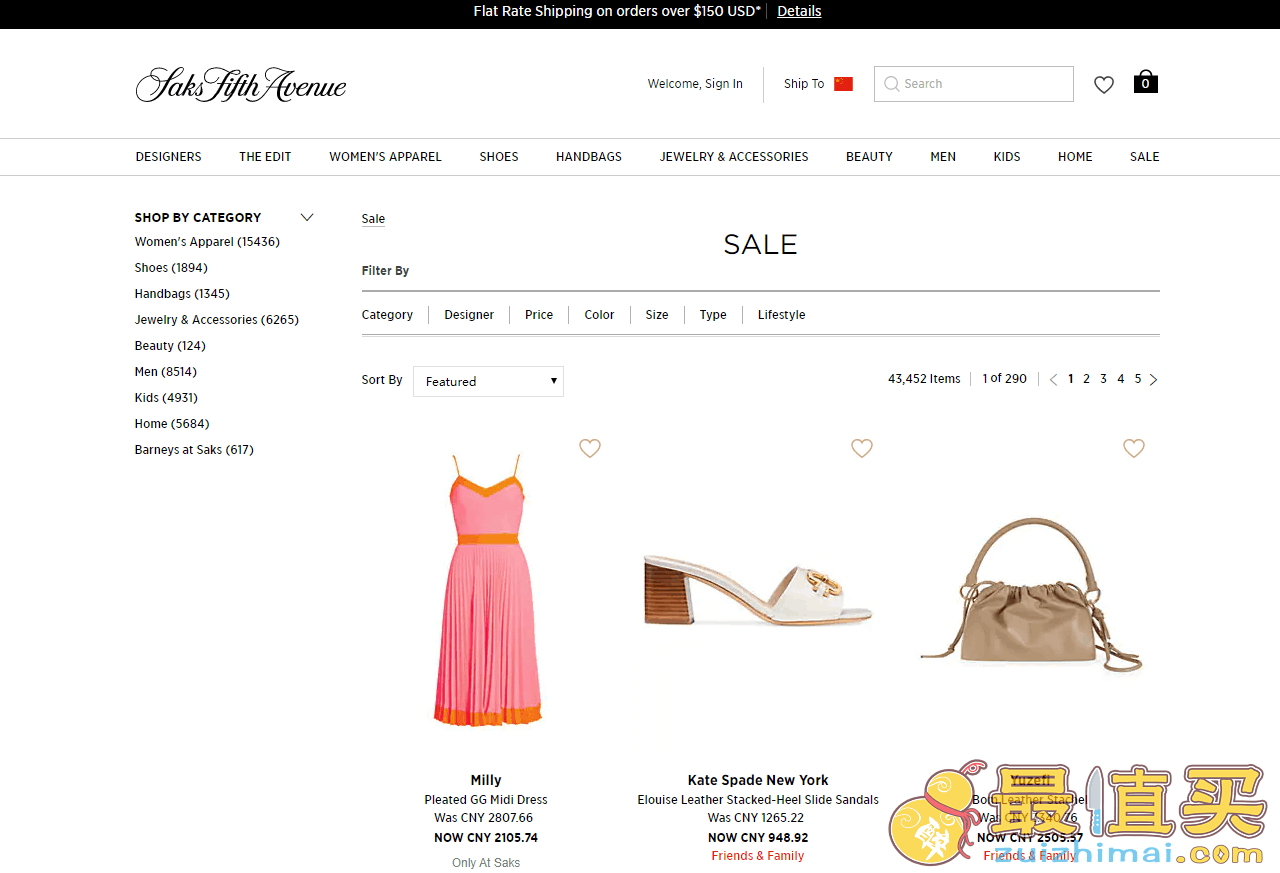Open the Sort By Featured dropdown
1280x873 pixels.
tap(488, 381)
